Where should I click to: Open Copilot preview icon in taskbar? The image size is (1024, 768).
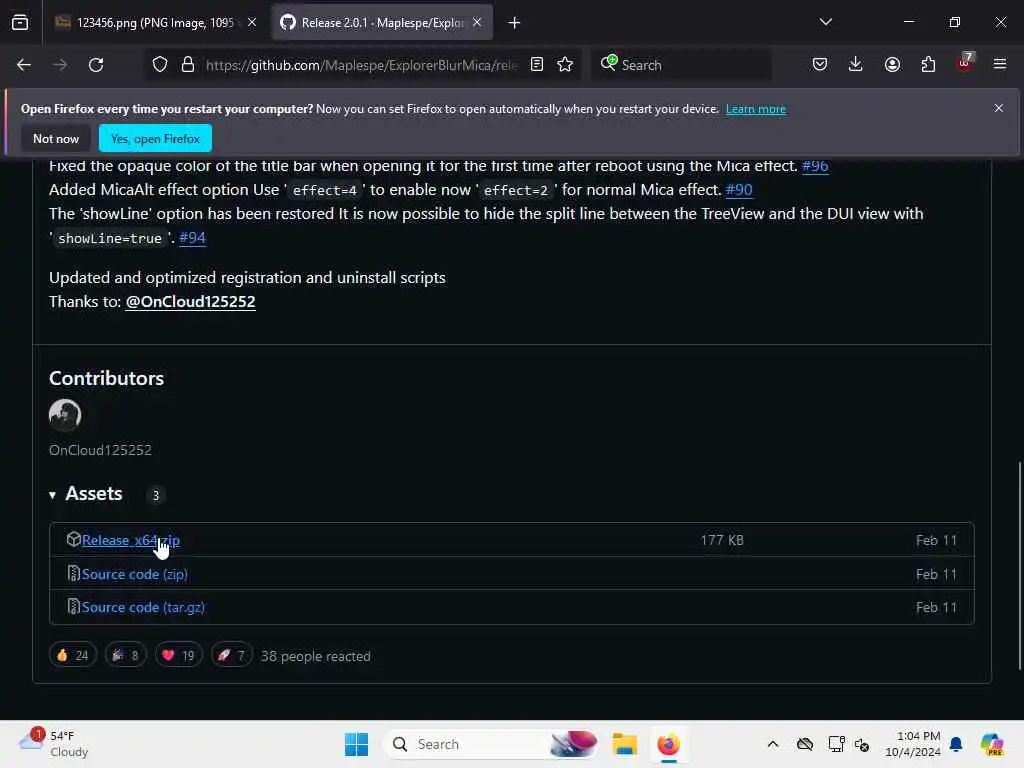pyautogui.click(x=993, y=744)
